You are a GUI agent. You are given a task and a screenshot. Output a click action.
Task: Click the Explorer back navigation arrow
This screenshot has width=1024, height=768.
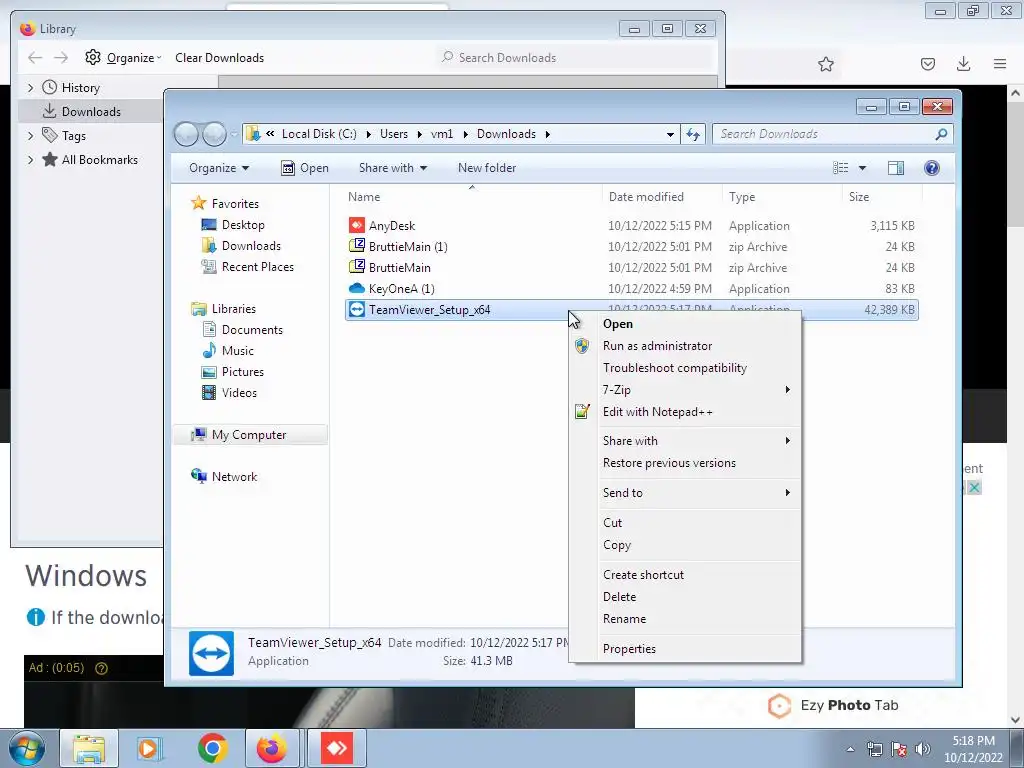coord(186,134)
